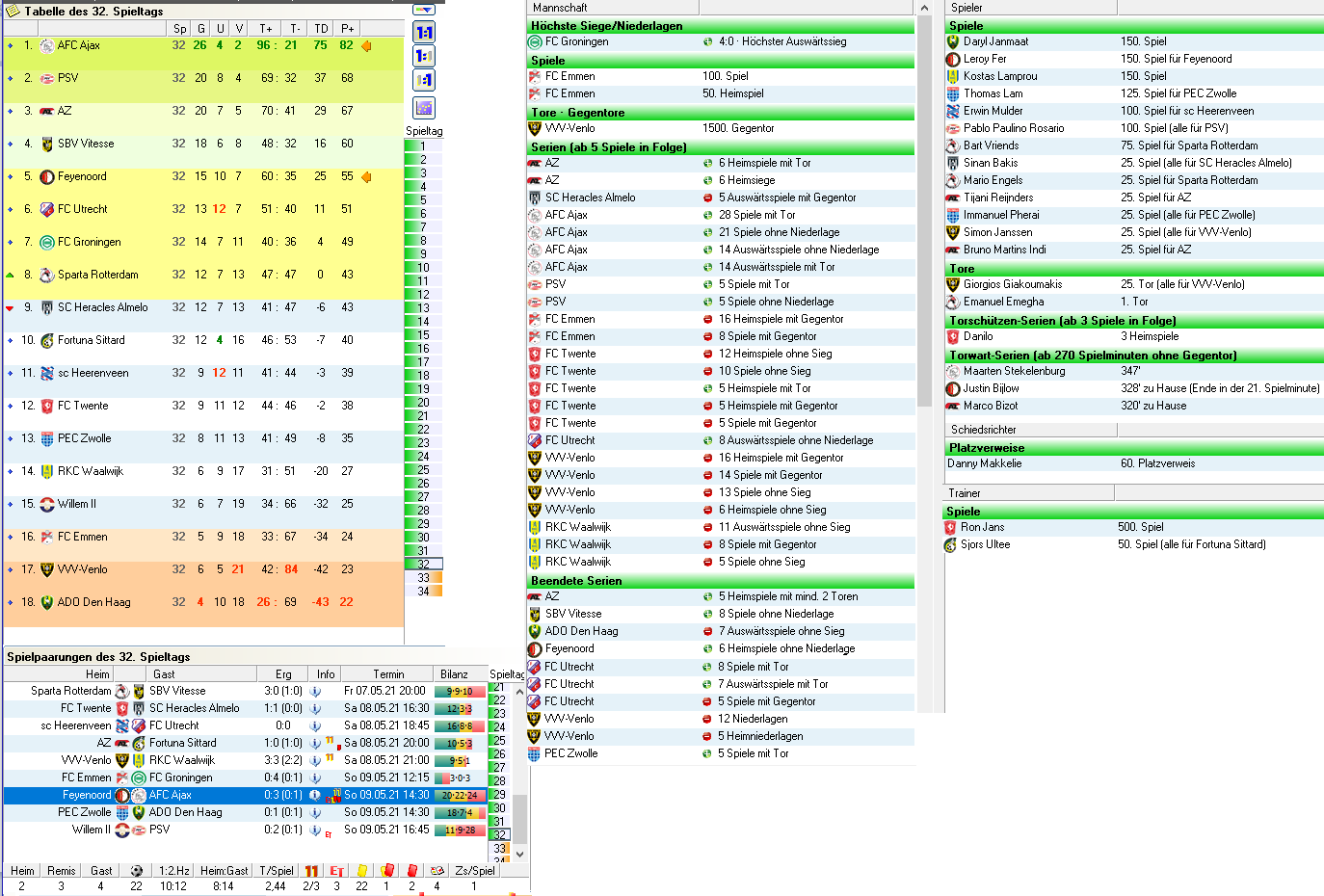The height and width of the screenshot is (896, 1324).
Task: Select the Schiedsrichter panel header
Action: click(1029, 430)
